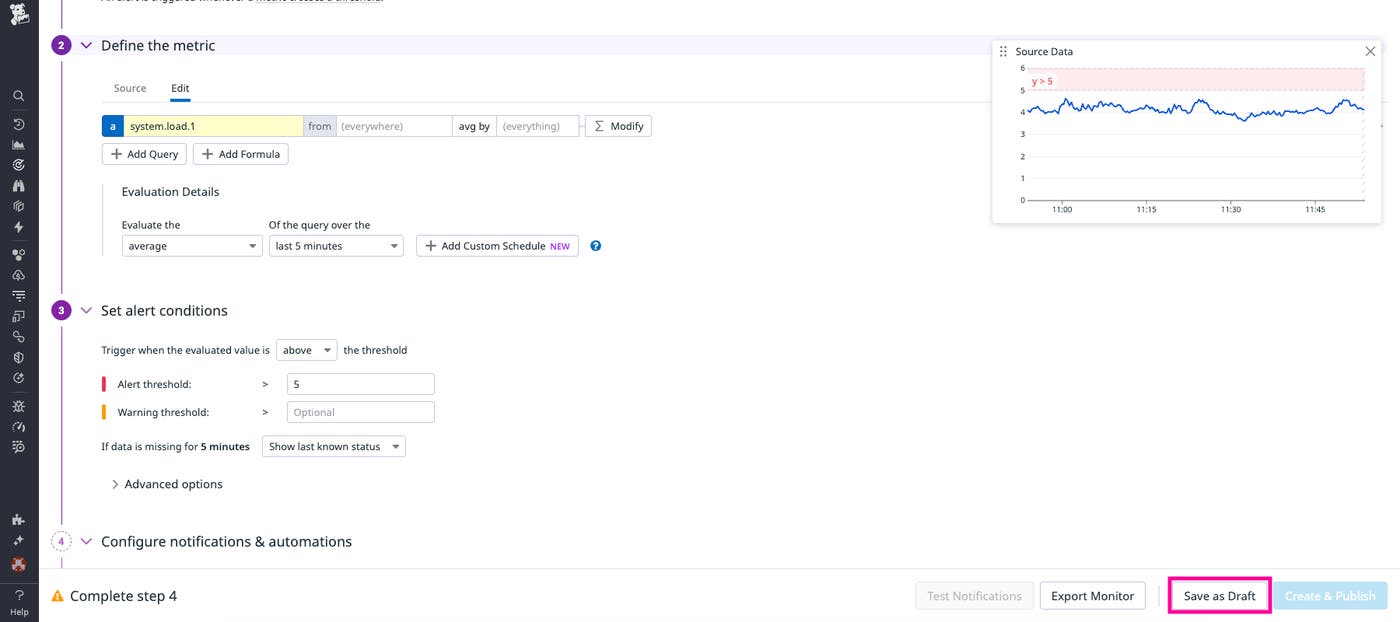Open the average evaluation dropdown
The width and height of the screenshot is (1400, 622).
(191, 245)
